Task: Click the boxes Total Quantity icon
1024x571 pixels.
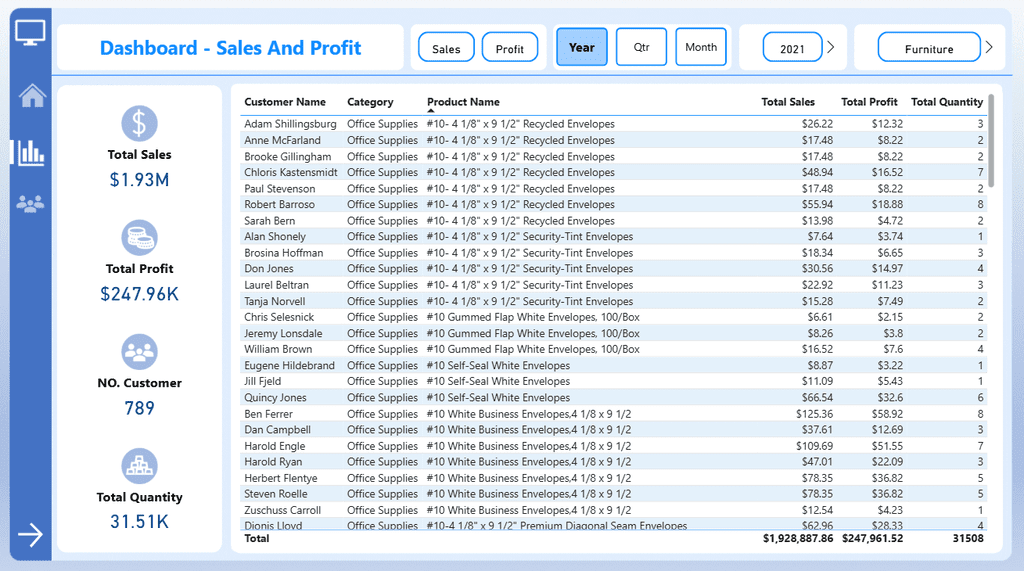Action: point(139,466)
